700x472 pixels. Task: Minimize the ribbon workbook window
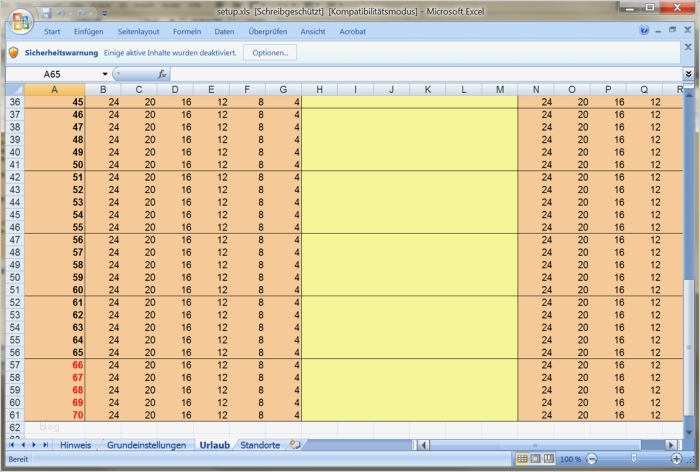(658, 31)
